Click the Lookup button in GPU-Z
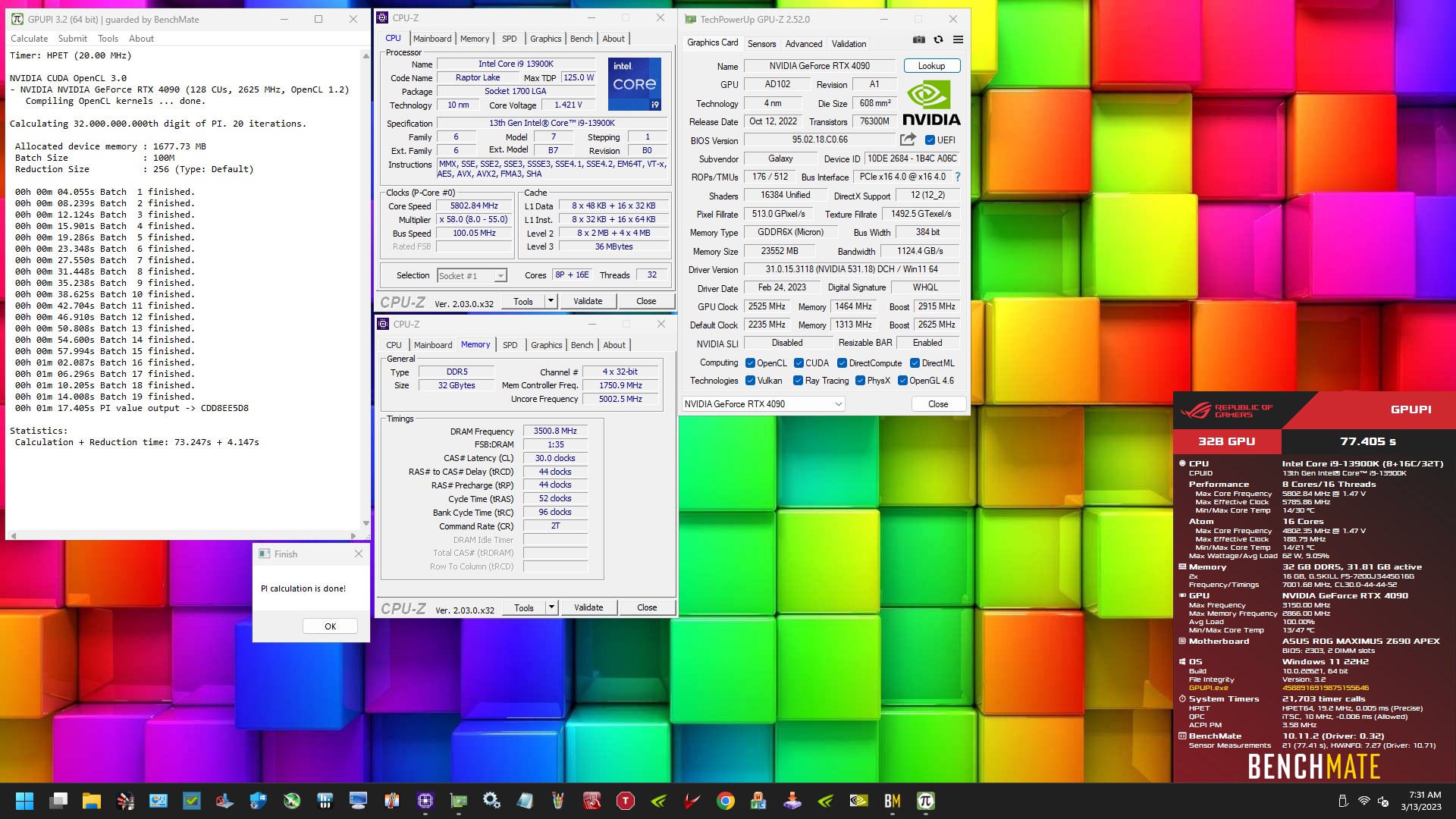The image size is (1456, 819). pos(931,66)
